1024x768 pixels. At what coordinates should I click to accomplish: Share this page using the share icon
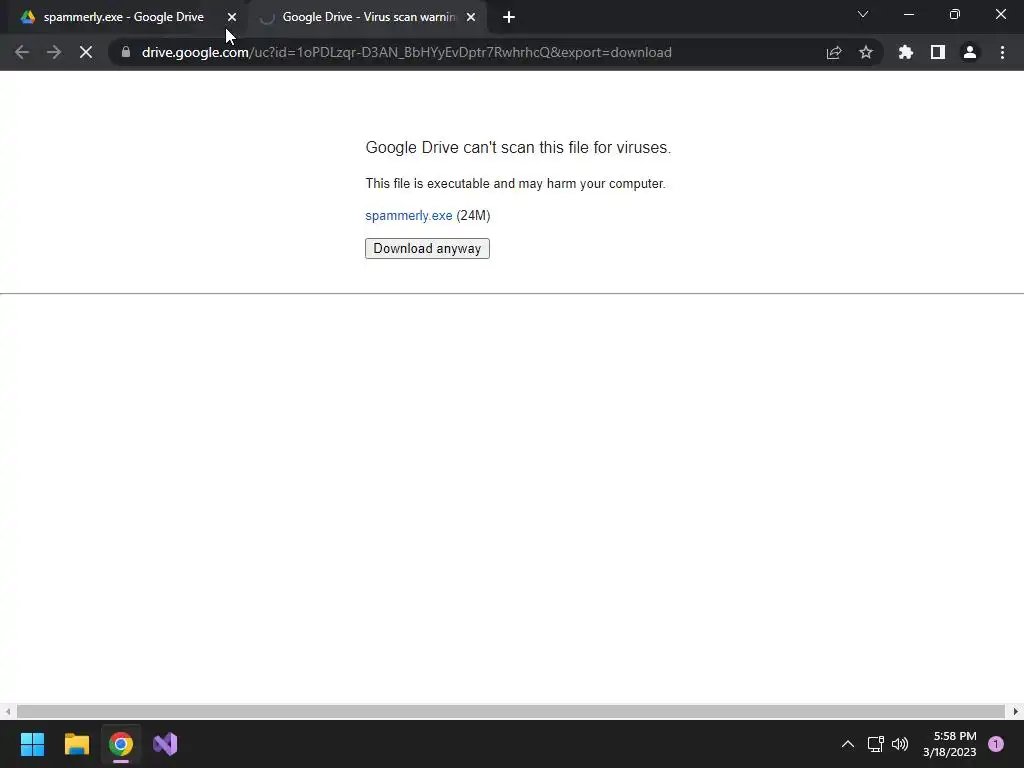pos(834,52)
